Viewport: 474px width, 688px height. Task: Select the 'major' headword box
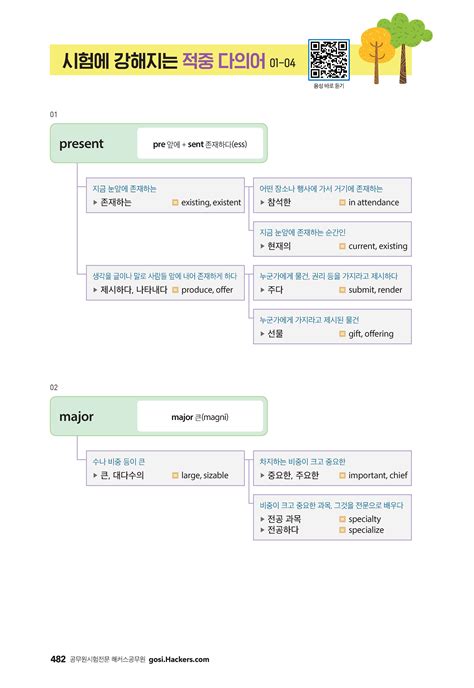[158, 416]
